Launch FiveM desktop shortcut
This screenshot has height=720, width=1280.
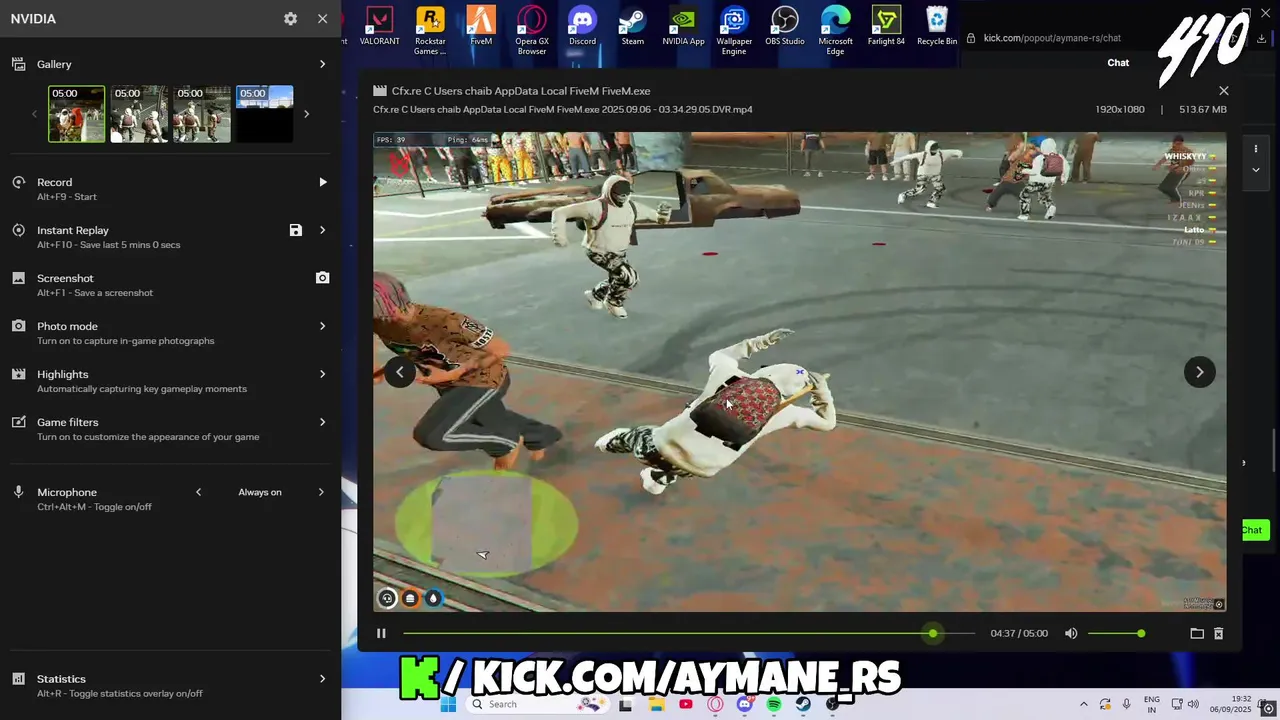481,27
